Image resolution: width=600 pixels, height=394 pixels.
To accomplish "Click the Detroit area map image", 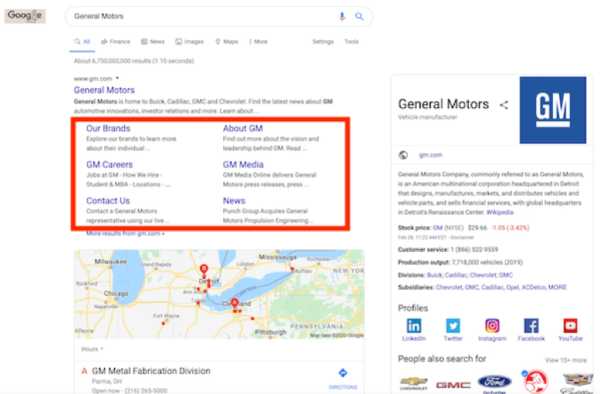I will (x=219, y=294).
